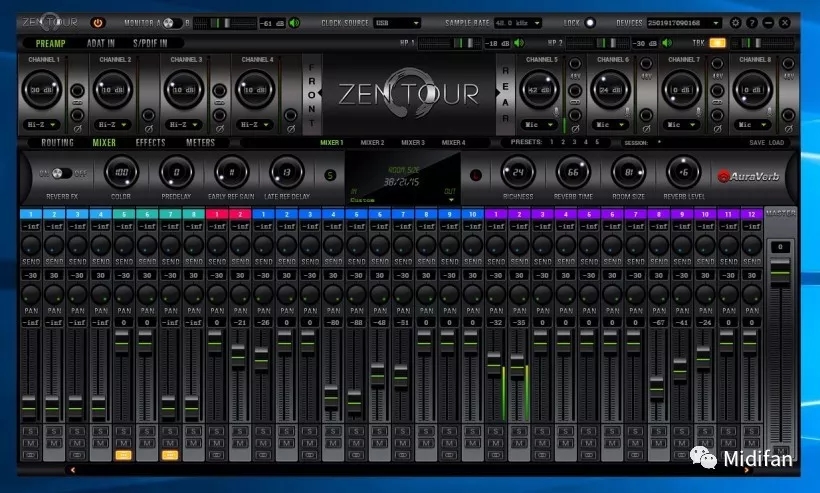Open the Routing tab
The image size is (820, 493).
coord(57,142)
